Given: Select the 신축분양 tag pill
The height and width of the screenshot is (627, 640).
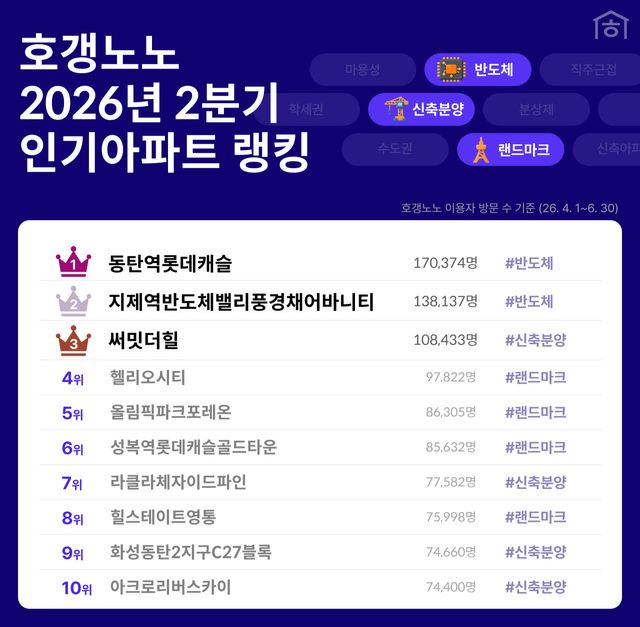Looking at the screenshot, I should pyautogui.click(x=421, y=109).
